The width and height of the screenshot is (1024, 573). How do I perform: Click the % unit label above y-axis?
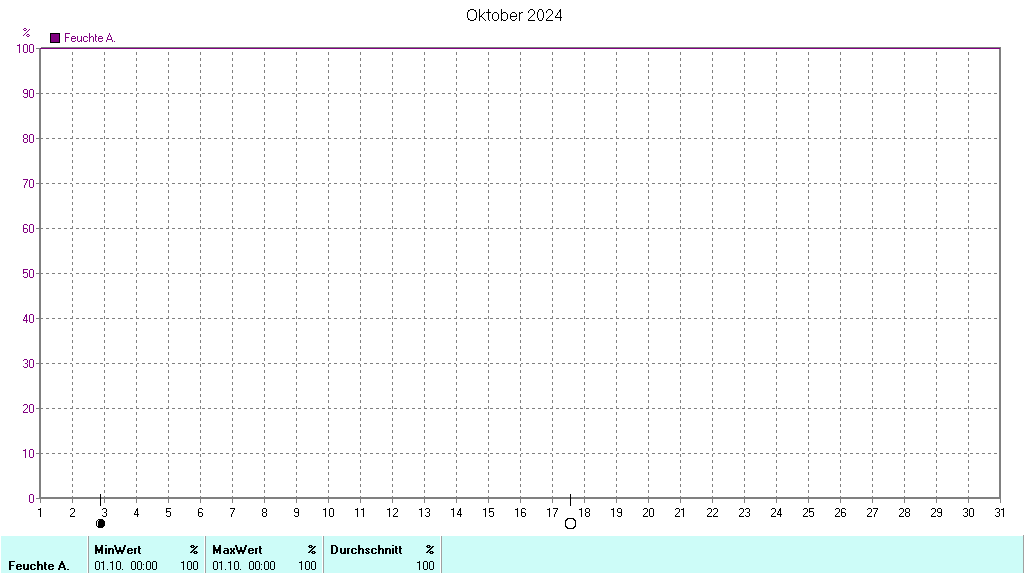pyautogui.click(x=26, y=33)
